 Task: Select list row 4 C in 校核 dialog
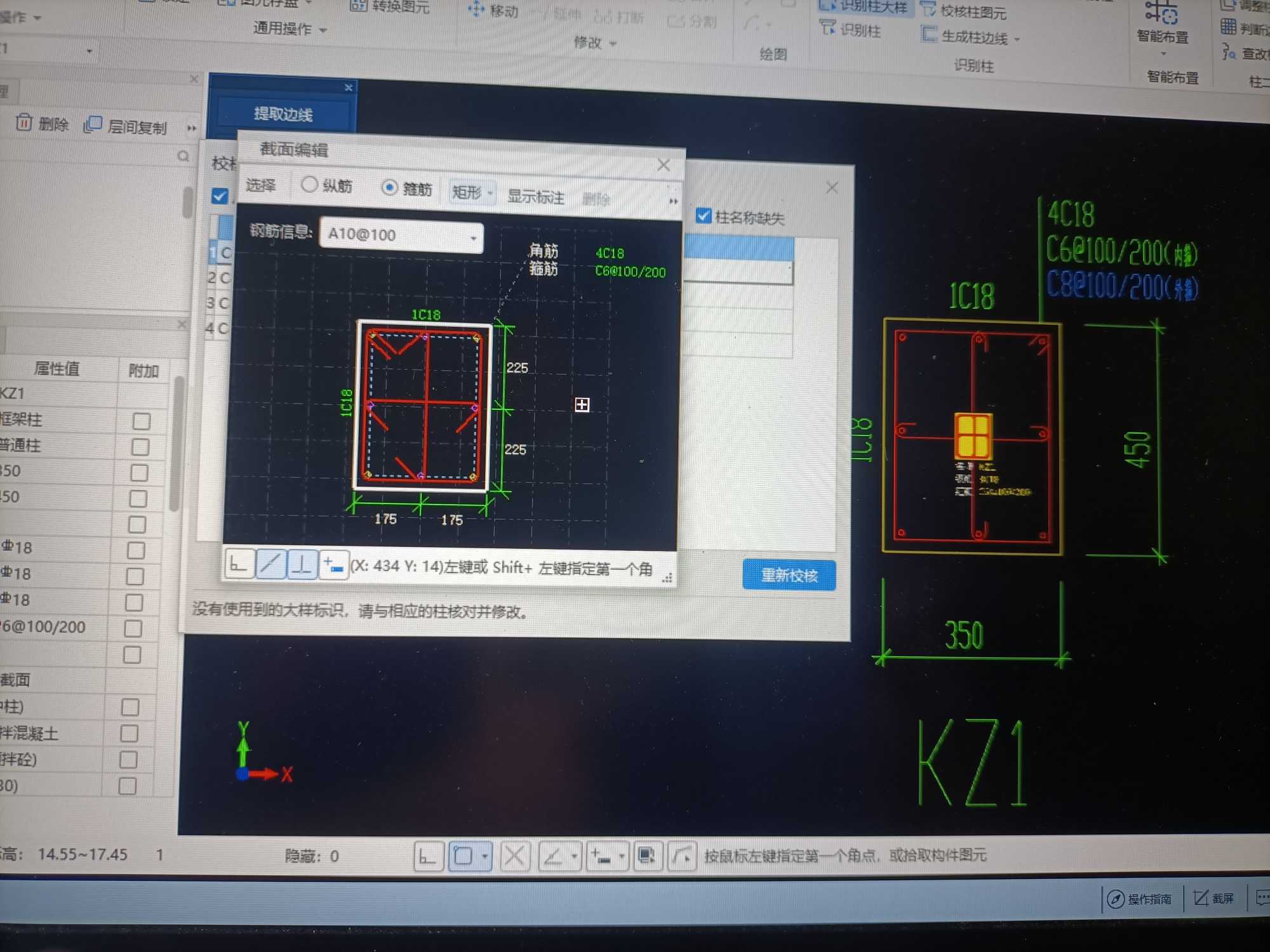click(x=216, y=328)
